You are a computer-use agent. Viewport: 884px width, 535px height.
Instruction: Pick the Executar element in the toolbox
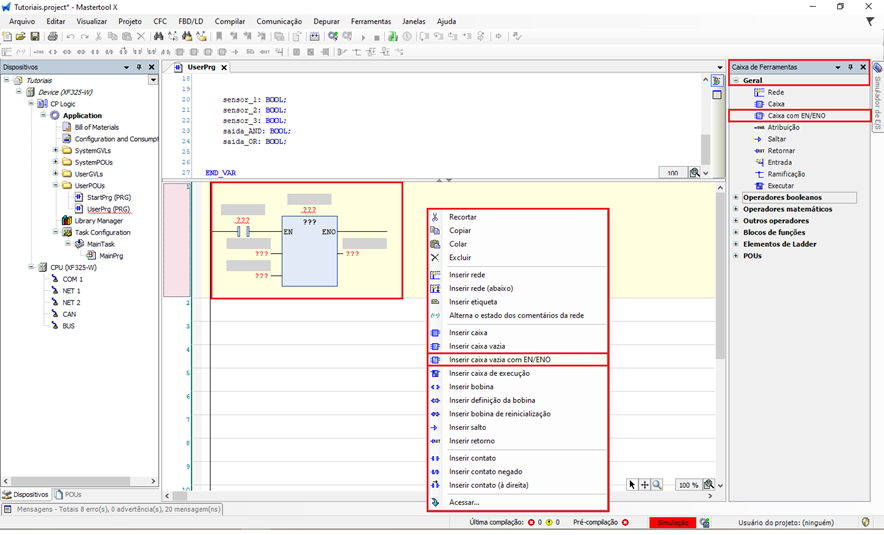coord(780,186)
